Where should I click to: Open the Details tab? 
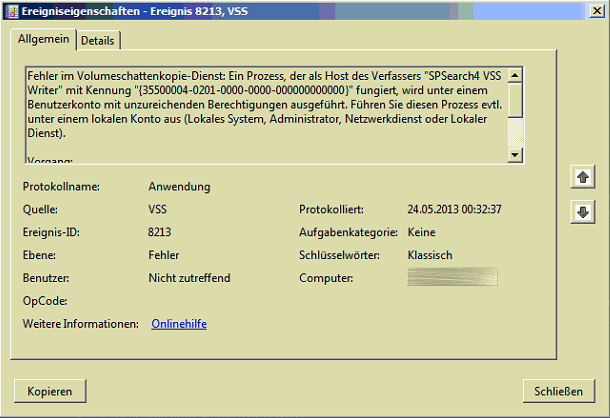(98, 40)
